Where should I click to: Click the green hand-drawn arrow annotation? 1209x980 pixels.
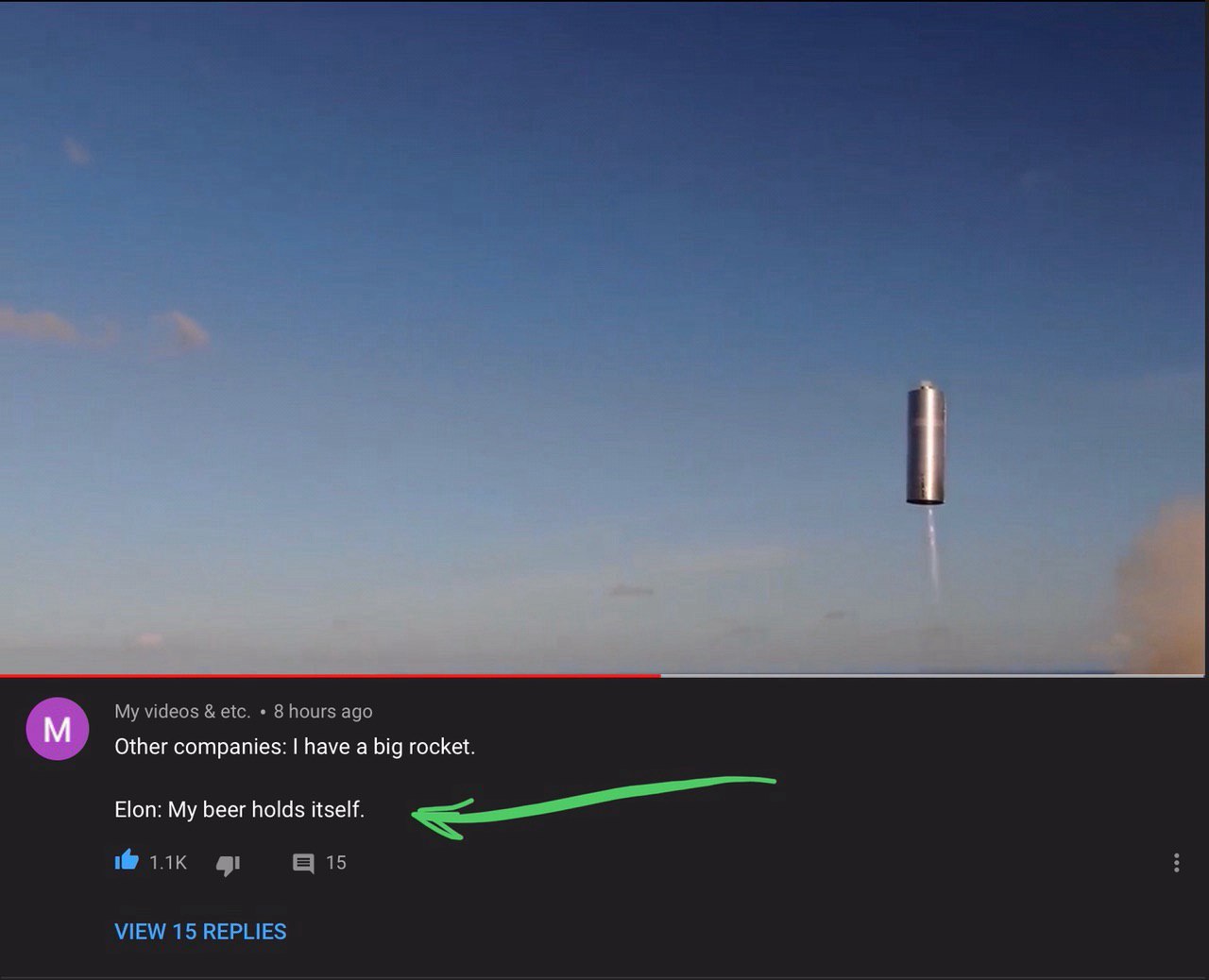593,804
